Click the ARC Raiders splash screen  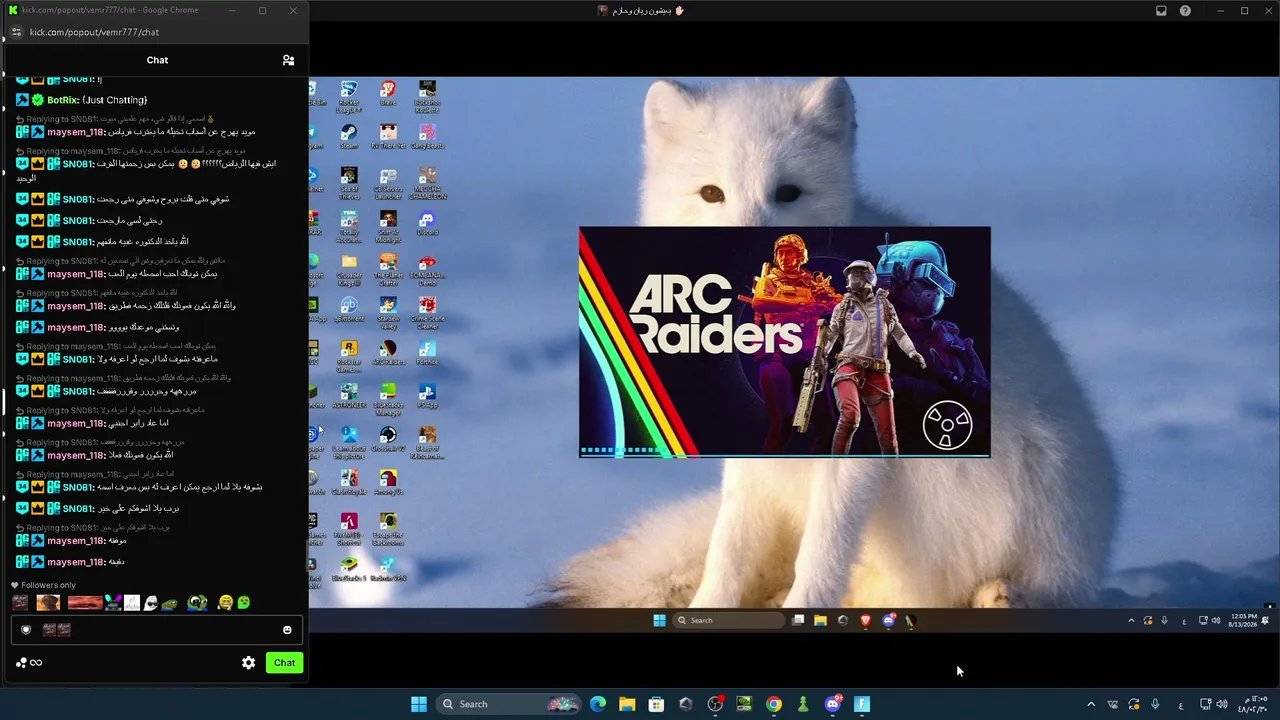(x=785, y=342)
